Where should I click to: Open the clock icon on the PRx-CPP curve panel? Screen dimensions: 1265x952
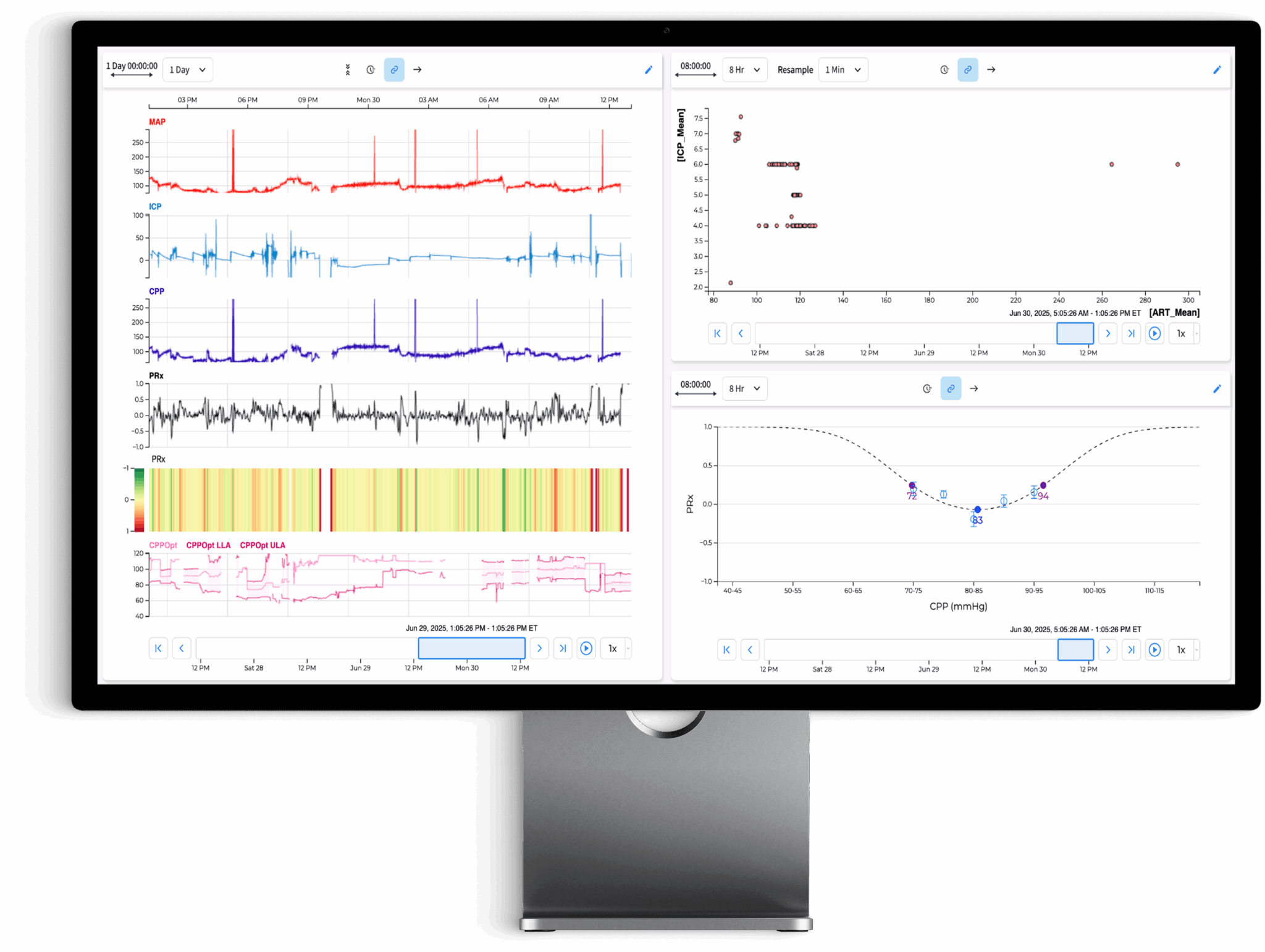pos(927,389)
